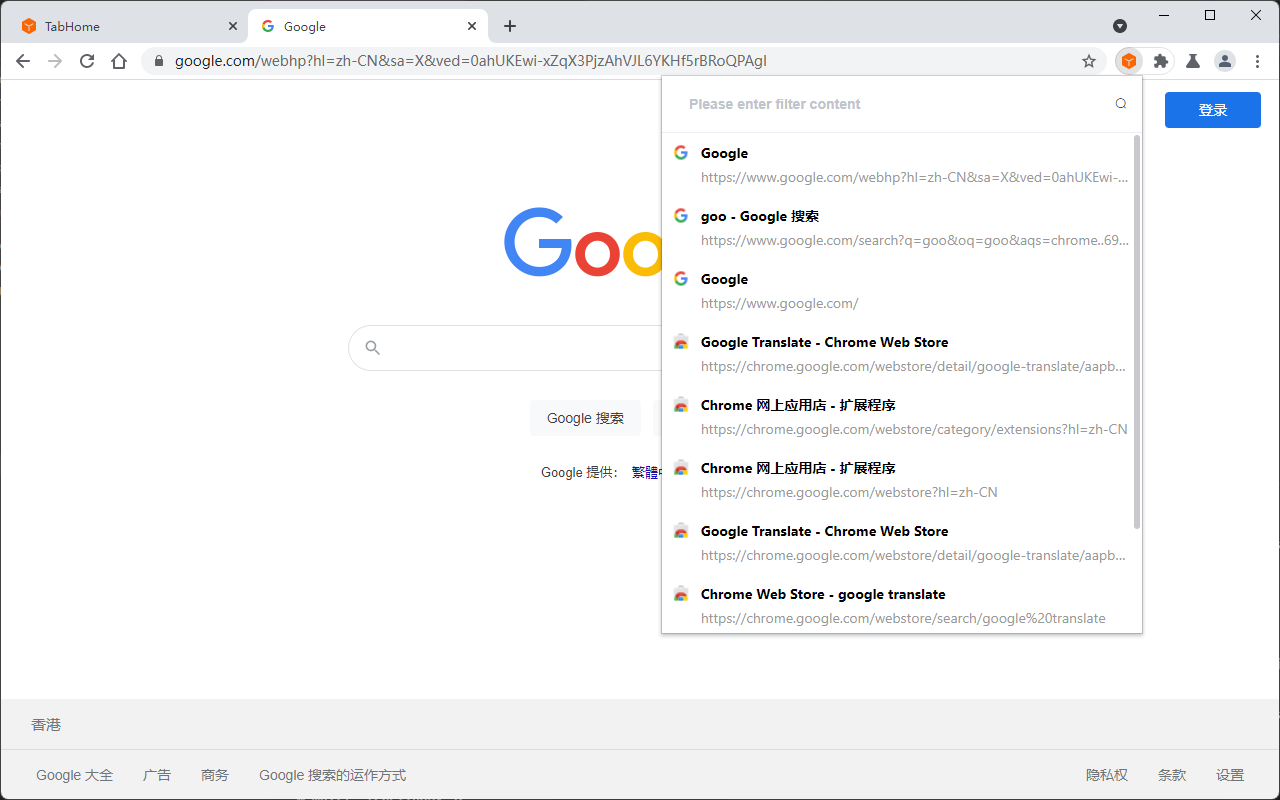The image size is (1280, 800).
Task: Reload the page with the refresh icon
Action: [x=87, y=61]
